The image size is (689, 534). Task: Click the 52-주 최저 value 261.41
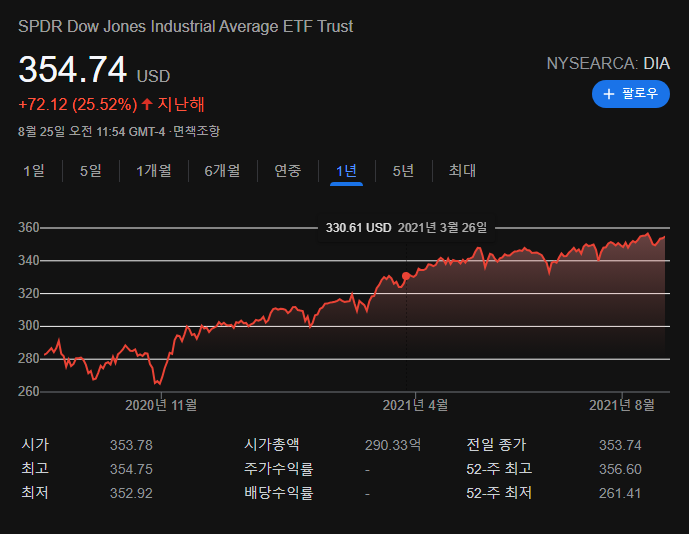tap(620, 493)
